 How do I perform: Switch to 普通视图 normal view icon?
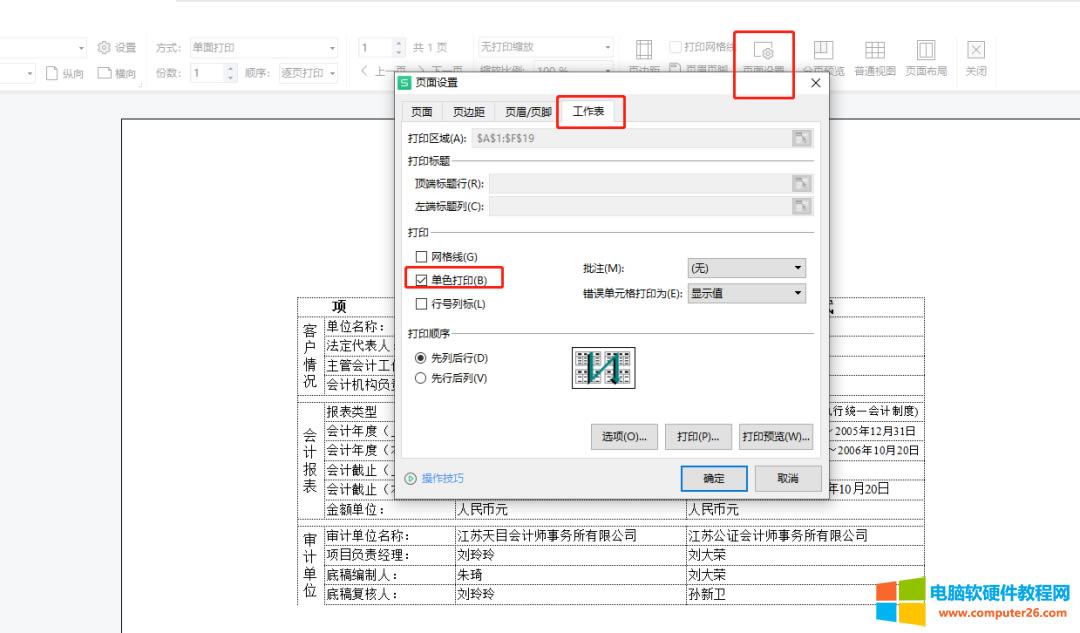(x=874, y=58)
